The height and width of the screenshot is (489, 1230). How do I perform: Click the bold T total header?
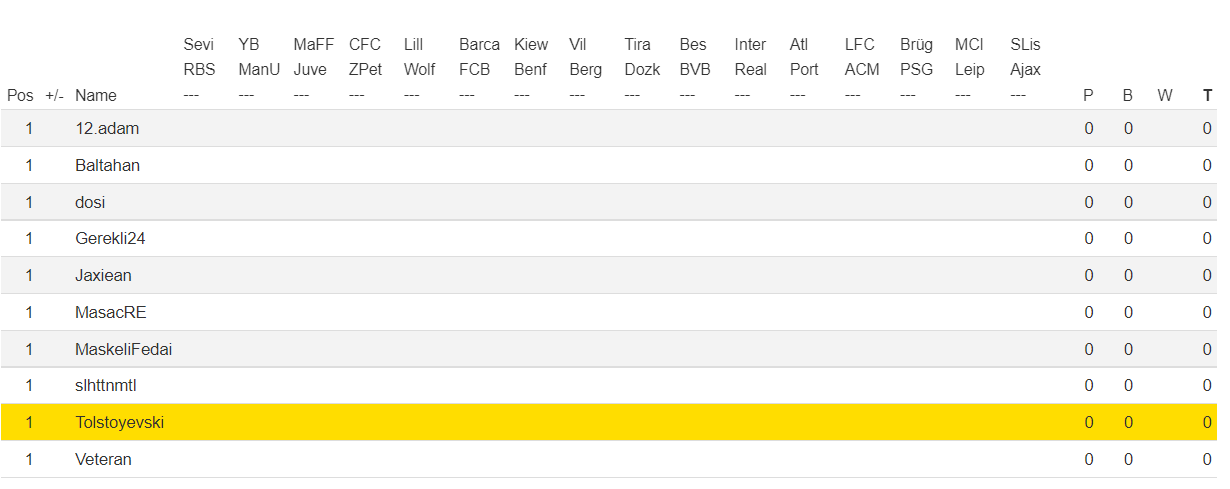coord(1207,96)
